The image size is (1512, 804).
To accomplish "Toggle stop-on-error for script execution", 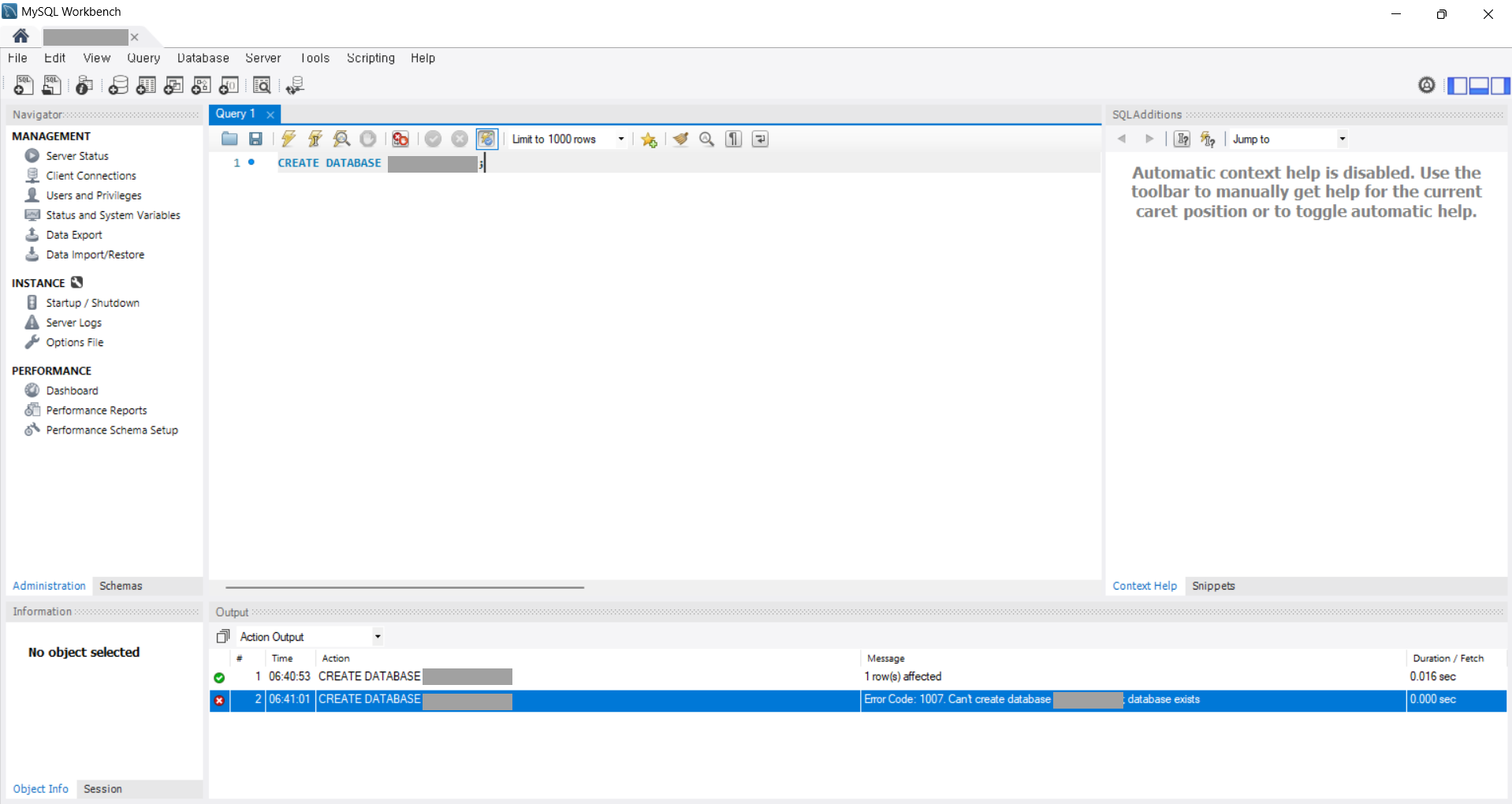I will click(400, 140).
